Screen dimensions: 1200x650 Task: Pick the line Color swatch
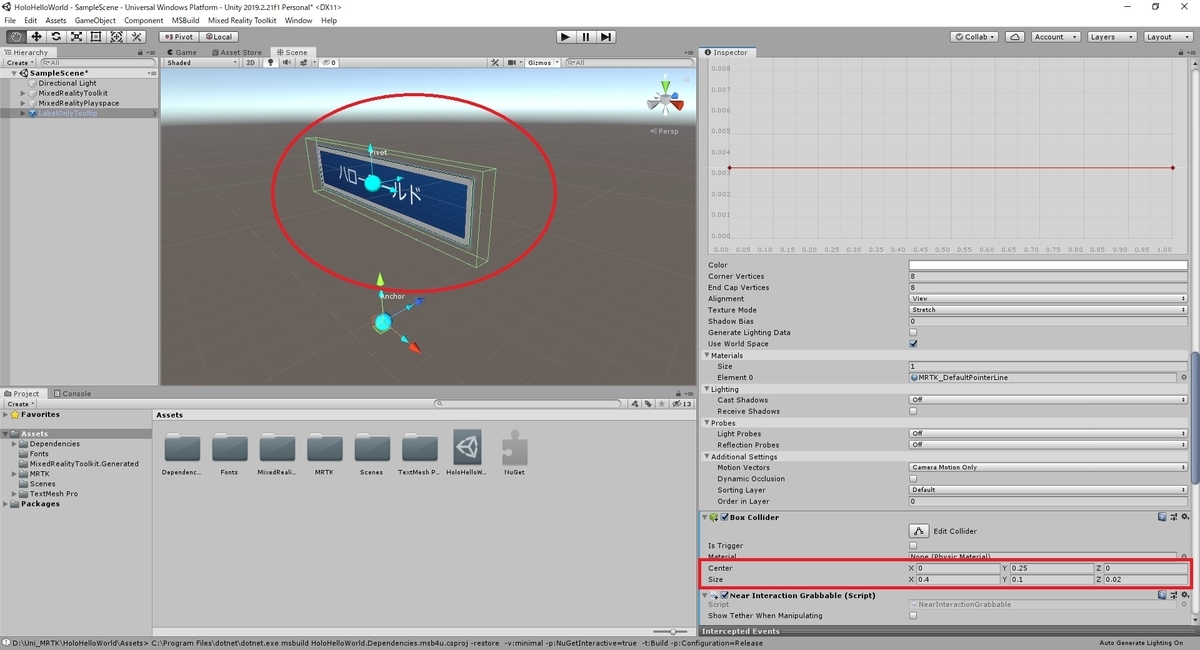coord(1048,265)
